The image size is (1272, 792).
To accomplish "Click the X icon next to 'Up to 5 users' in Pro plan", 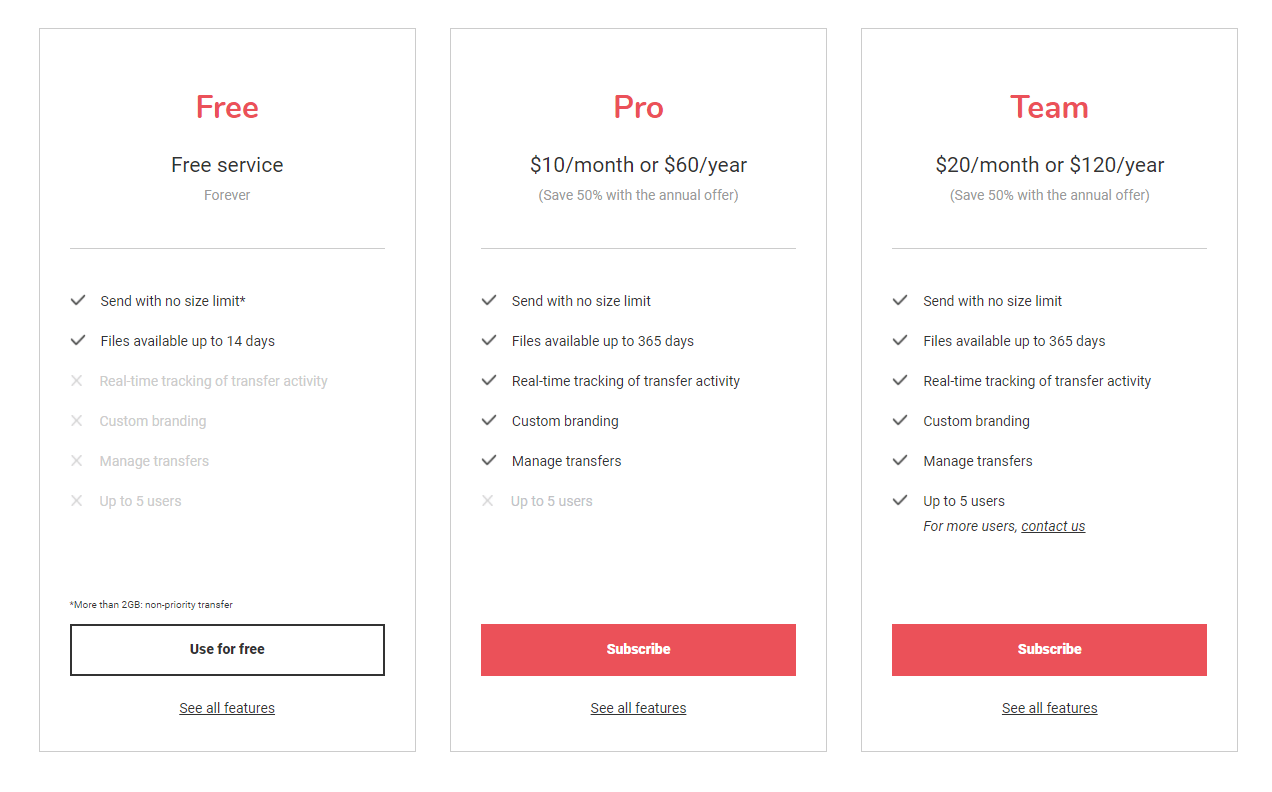I will [488, 500].
